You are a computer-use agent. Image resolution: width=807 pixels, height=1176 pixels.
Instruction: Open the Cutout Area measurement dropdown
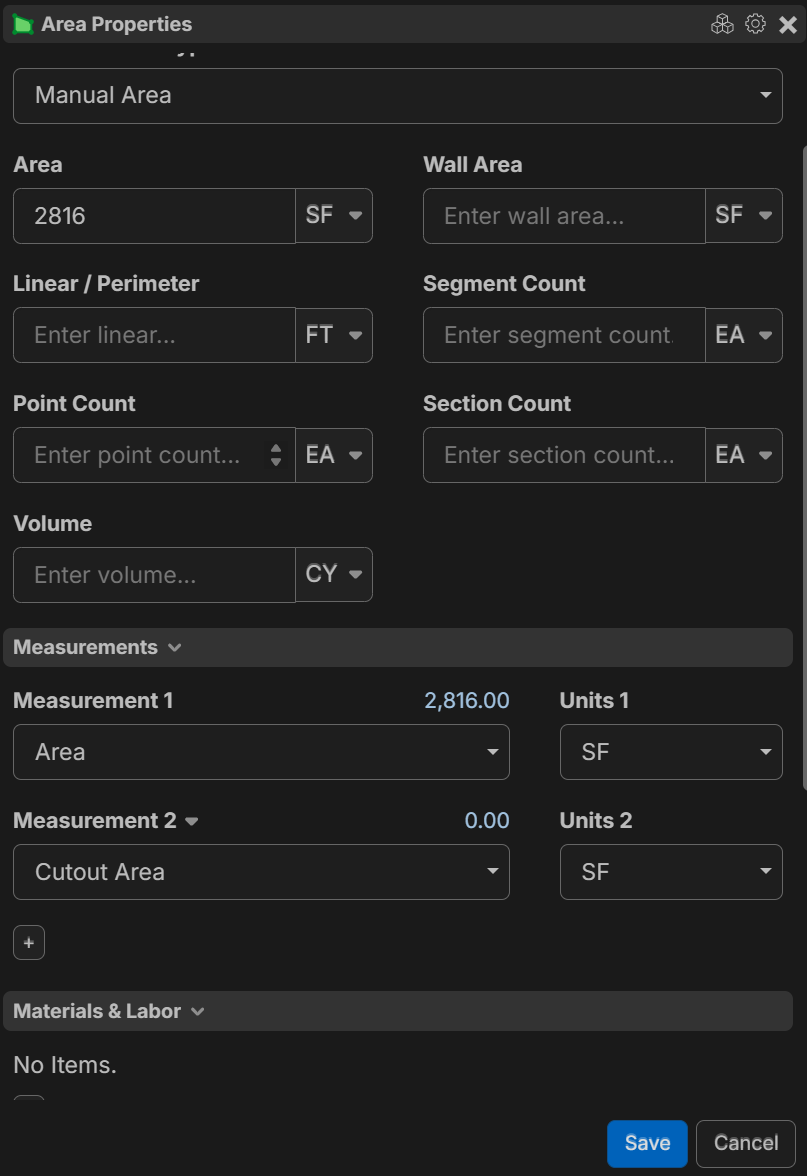[x=261, y=872]
